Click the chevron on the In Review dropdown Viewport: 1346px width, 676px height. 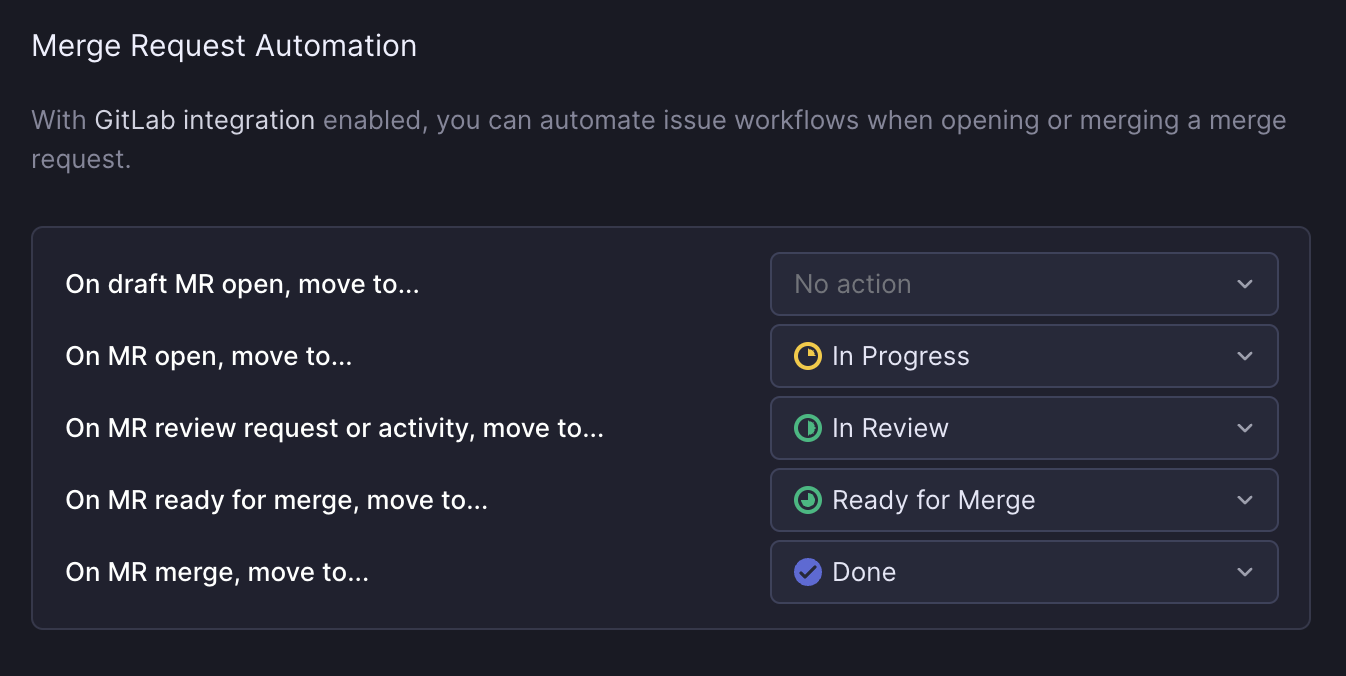pyautogui.click(x=1245, y=428)
